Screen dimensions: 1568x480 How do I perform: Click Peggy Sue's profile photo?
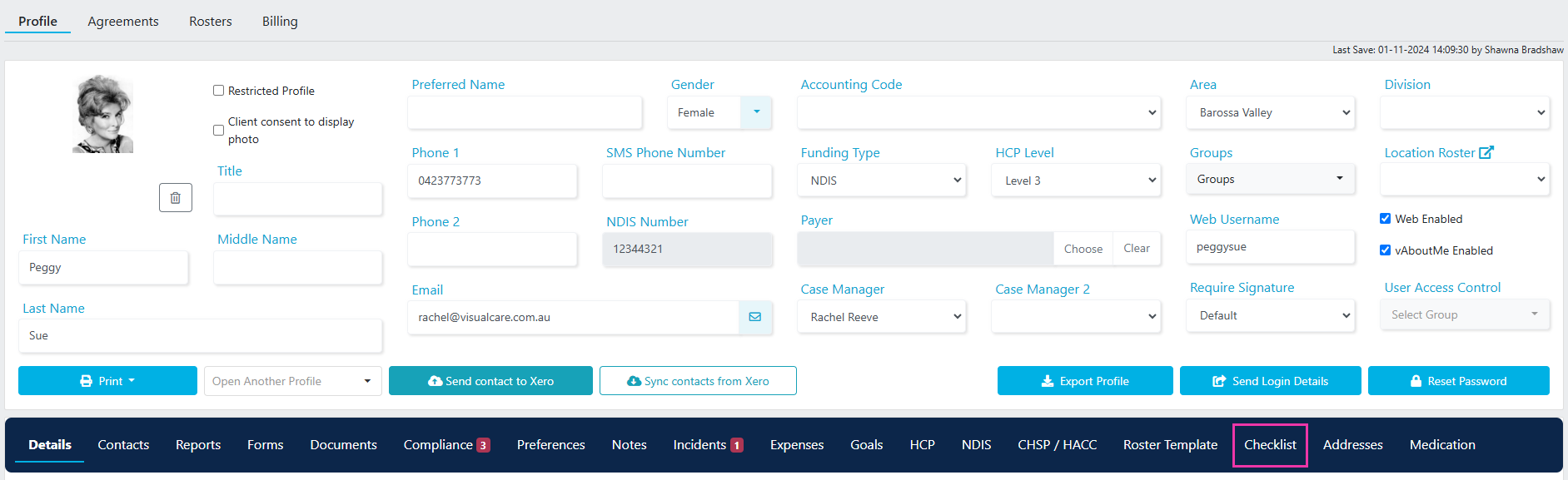point(103,114)
